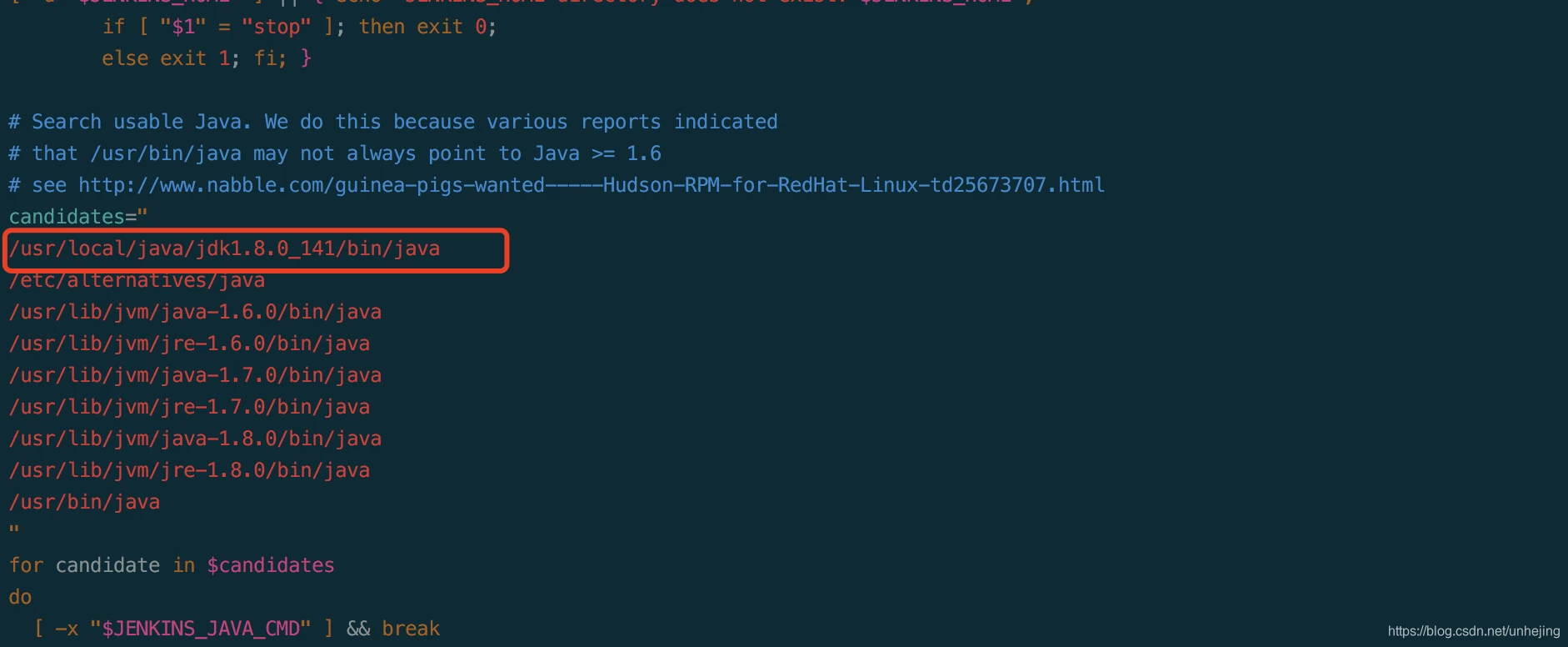The width and height of the screenshot is (1568, 647).
Task: Click the 'else exit 1; fi; }' line
Action: (x=207, y=58)
